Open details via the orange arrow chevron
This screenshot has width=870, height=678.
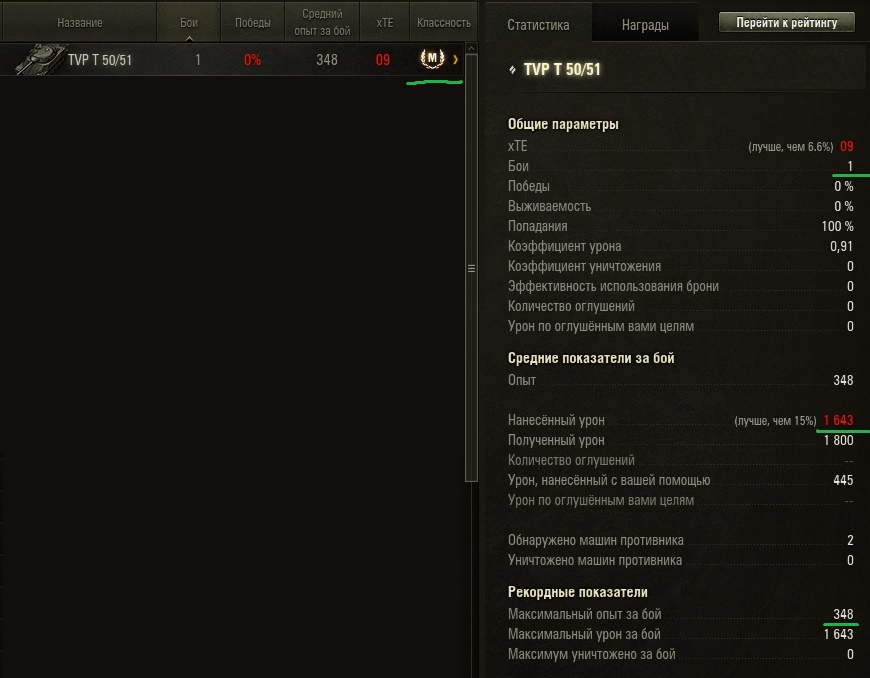tap(456, 59)
